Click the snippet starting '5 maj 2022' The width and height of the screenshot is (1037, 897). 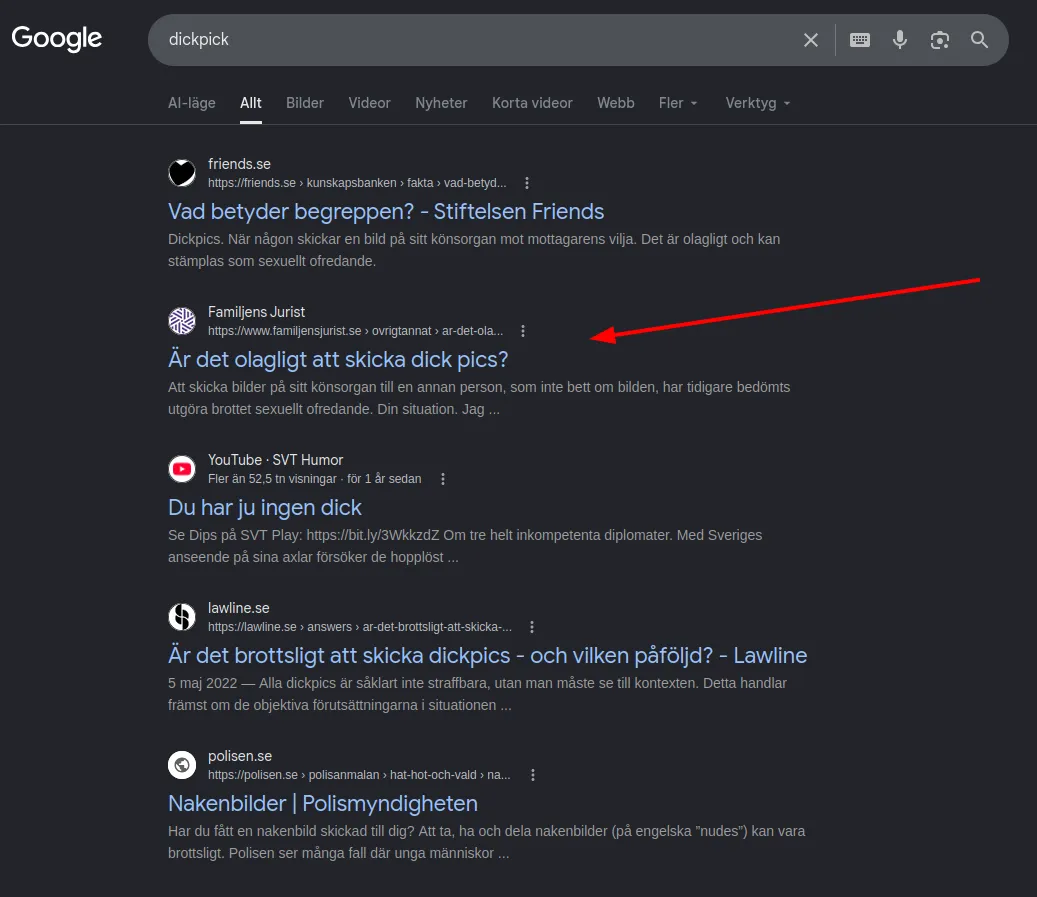point(477,694)
